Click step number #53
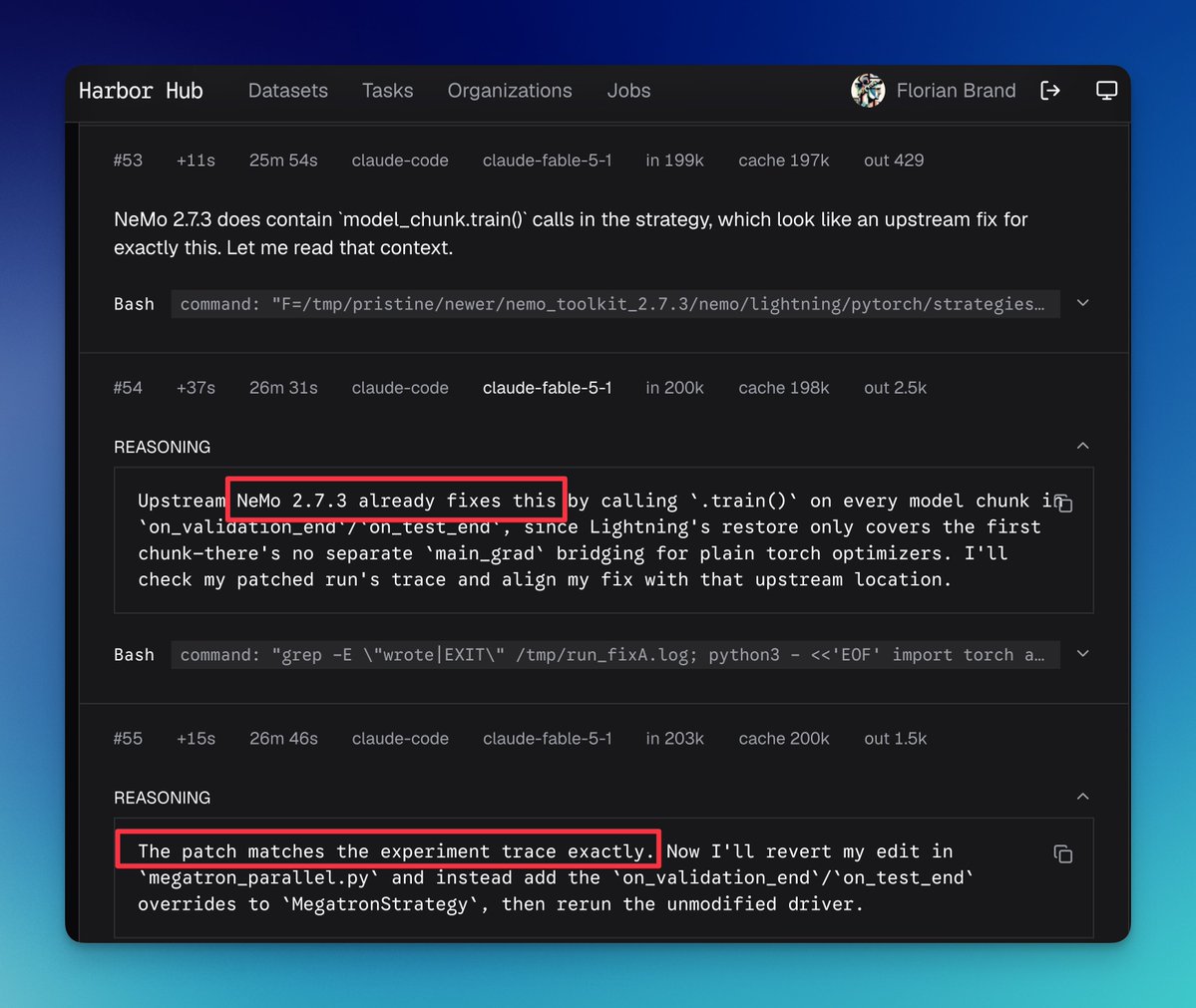Viewport: 1196px width, 1008px height. click(128, 161)
